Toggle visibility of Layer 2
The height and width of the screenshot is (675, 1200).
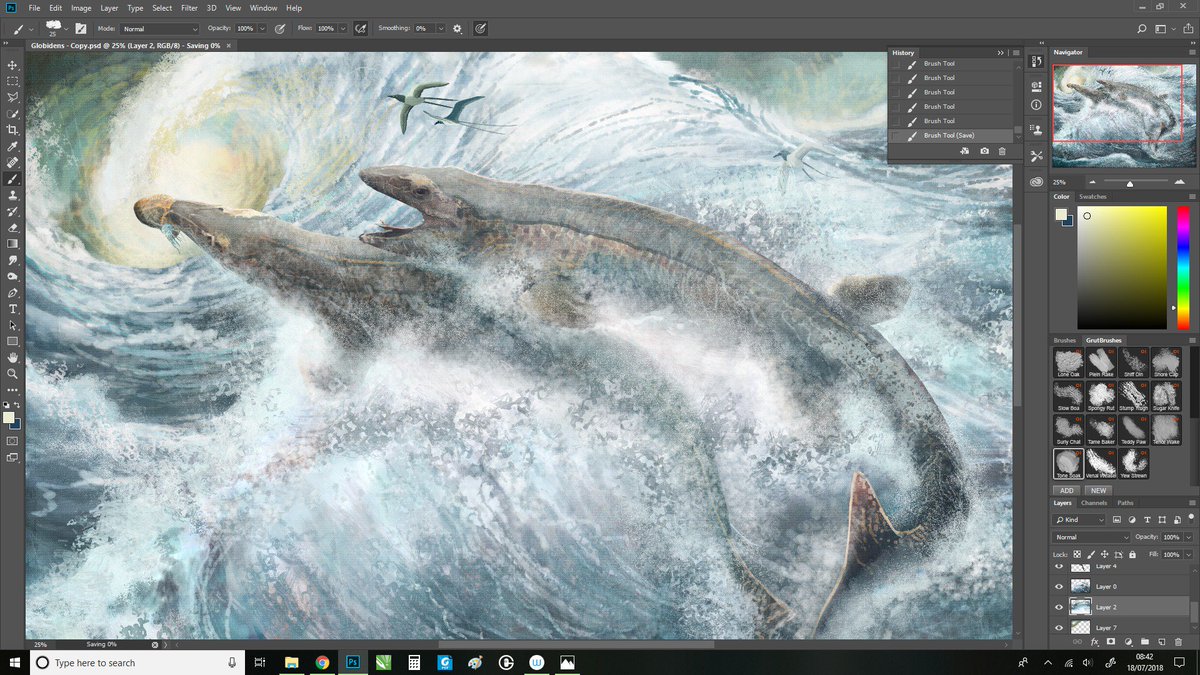pos(1059,607)
